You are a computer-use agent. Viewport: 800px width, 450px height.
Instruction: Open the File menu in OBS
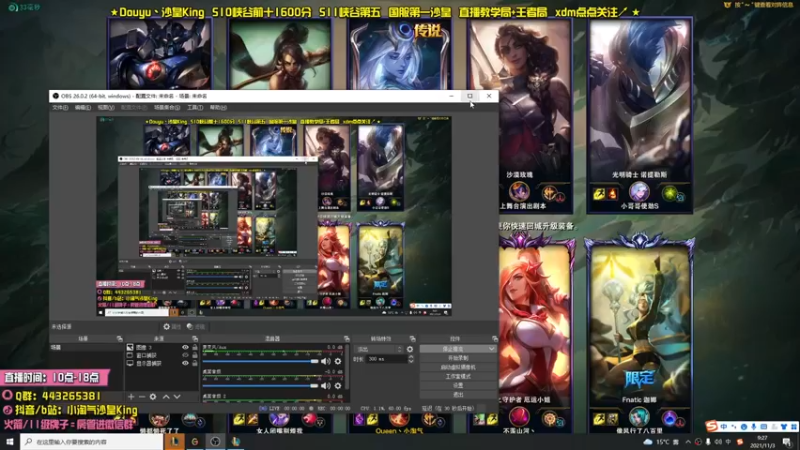(60, 108)
